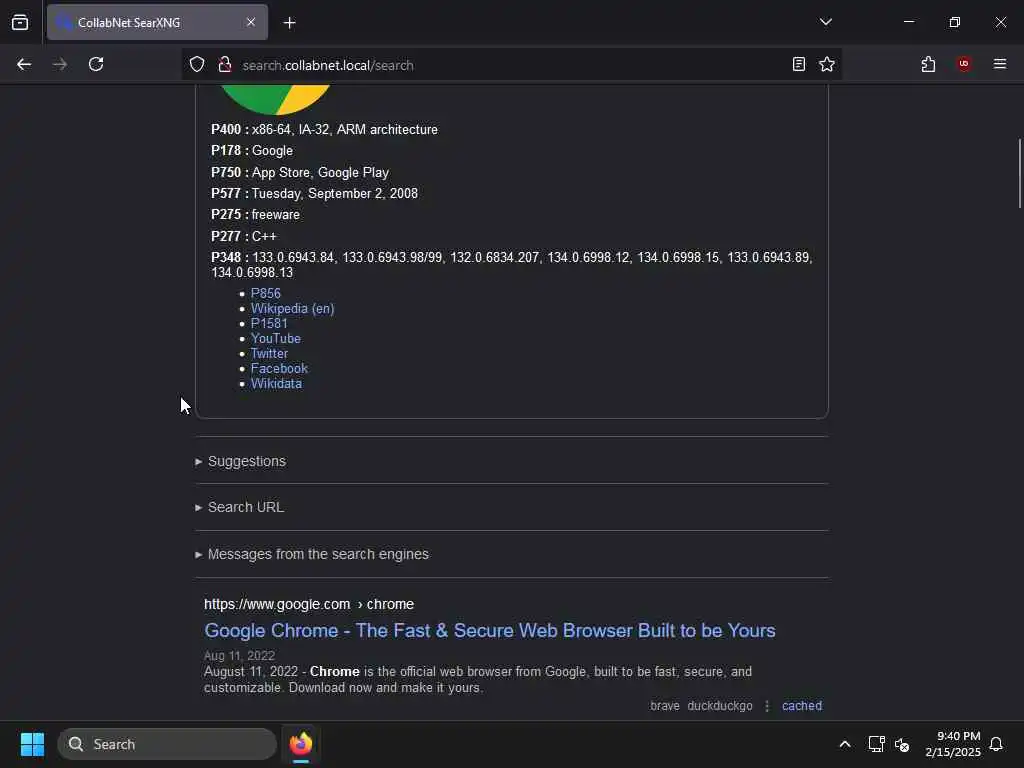Click the brave engine label
Image resolution: width=1024 pixels, height=768 pixels.
click(665, 706)
